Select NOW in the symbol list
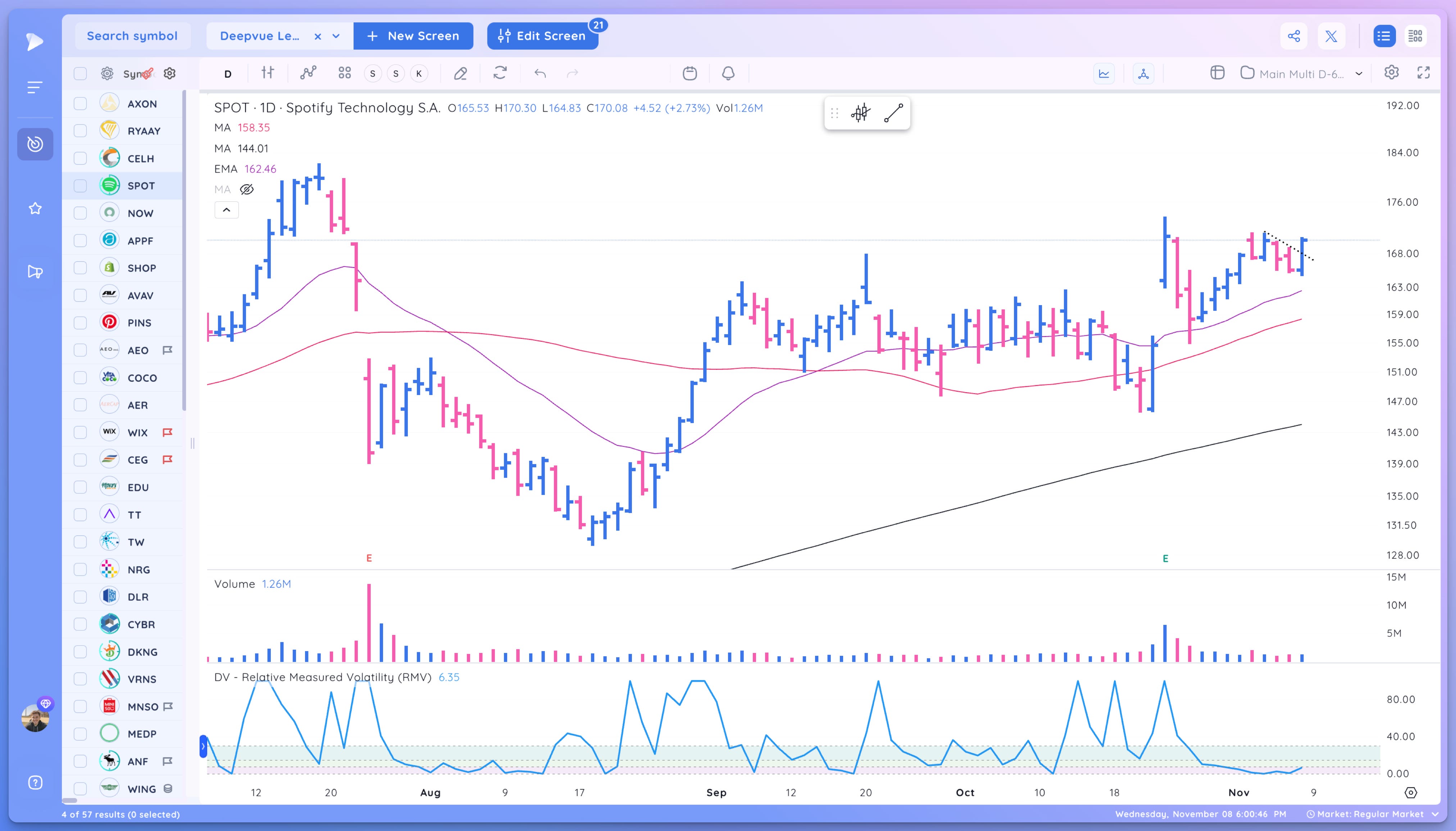The image size is (1456, 831). pyautogui.click(x=140, y=213)
